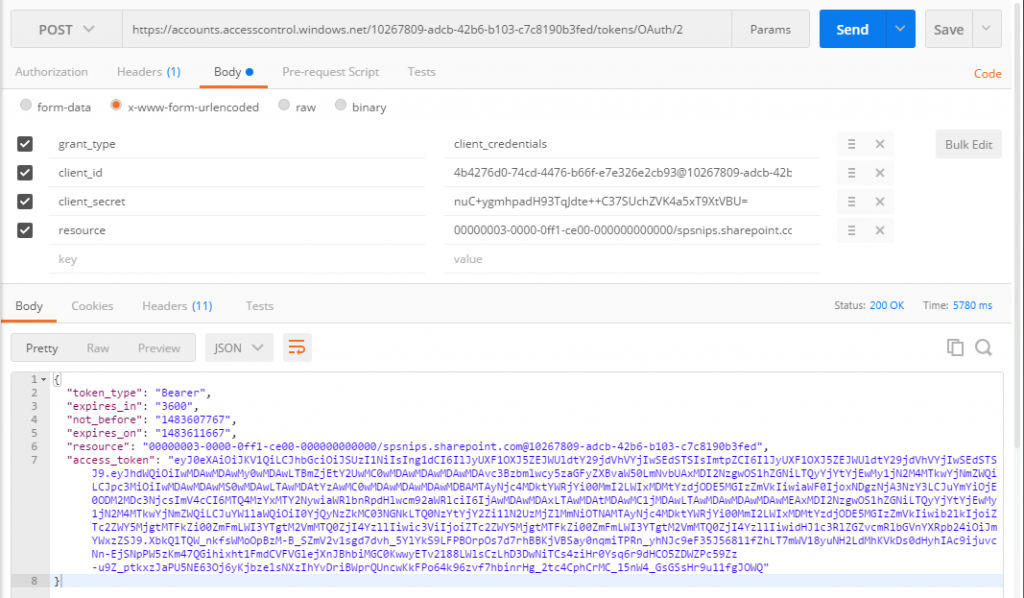Expand the Send button dropdown arrow
Image resolution: width=1024 pixels, height=598 pixels.
coord(900,30)
